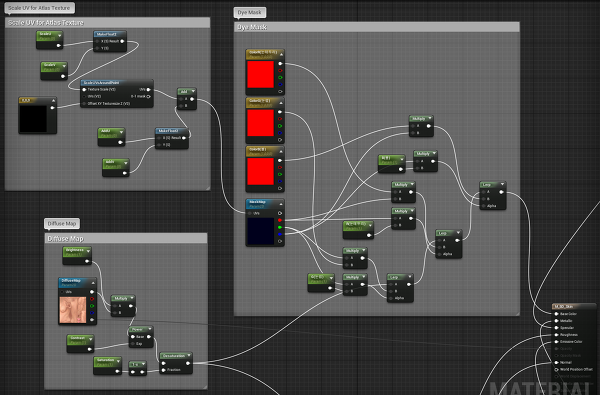The height and width of the screenshot is (395, 600).
Task: Select the Power node title
Action: (137, 329)
